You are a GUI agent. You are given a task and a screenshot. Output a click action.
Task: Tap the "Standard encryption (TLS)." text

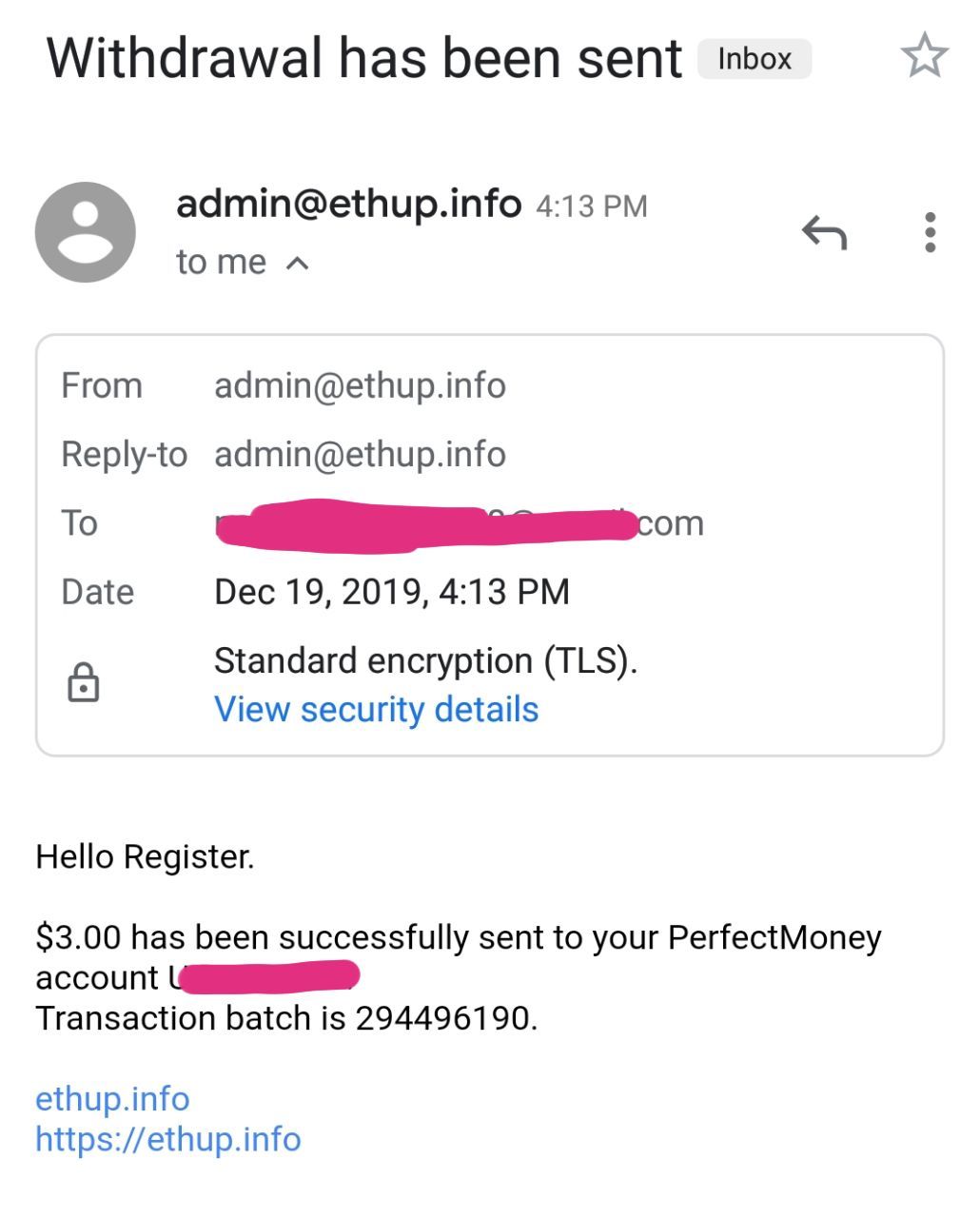click(425, 660)
